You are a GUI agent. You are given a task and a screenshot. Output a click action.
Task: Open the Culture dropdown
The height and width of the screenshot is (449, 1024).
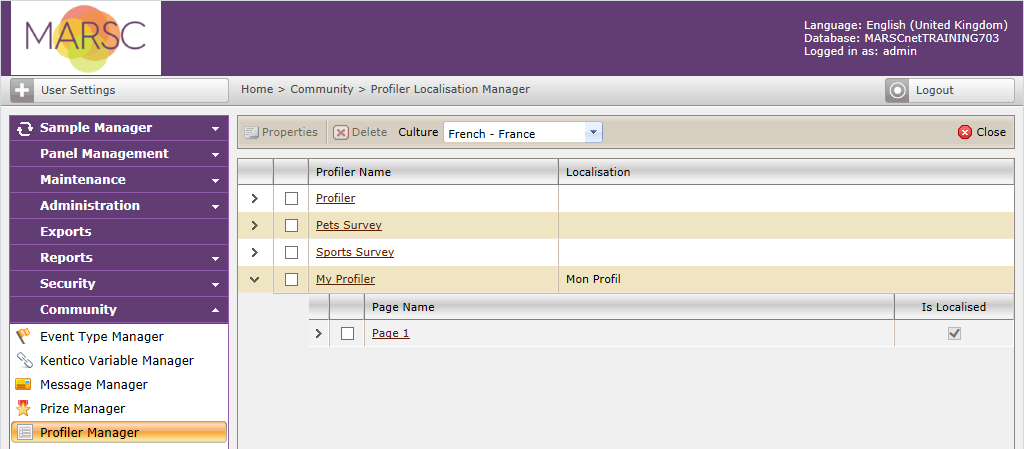(592, 132)
